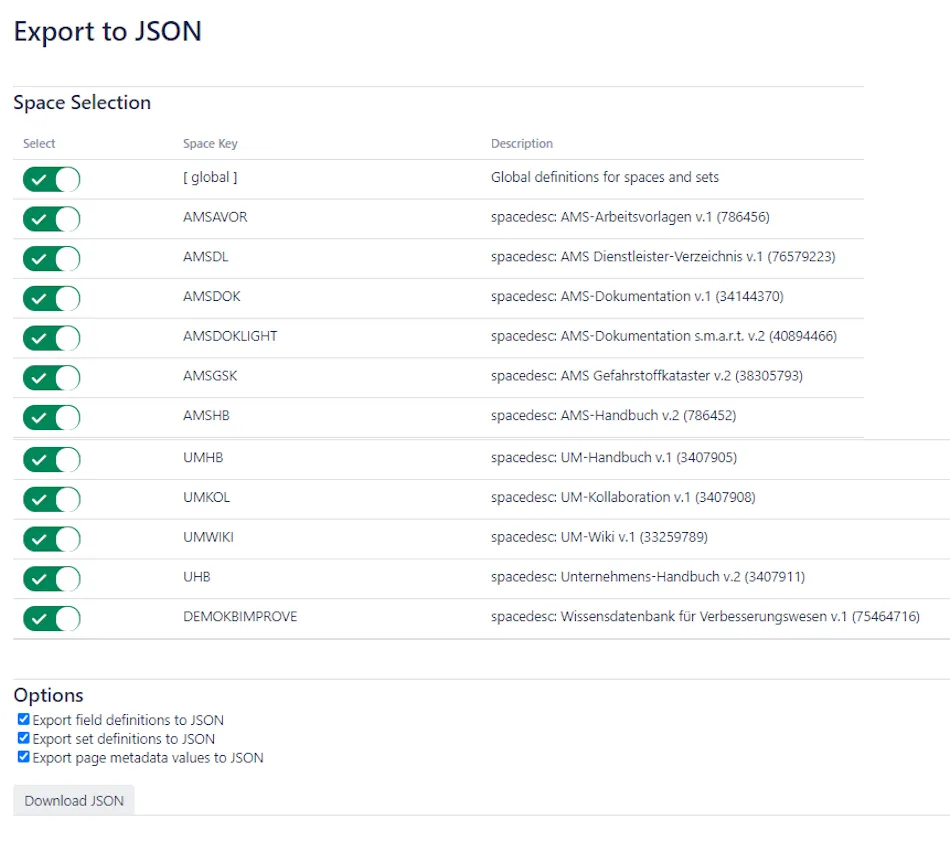The image size is (950, 851).
Task: Click the UM-Handbuch v.1 (3407905) description
Action: click(x=614, y=457)
